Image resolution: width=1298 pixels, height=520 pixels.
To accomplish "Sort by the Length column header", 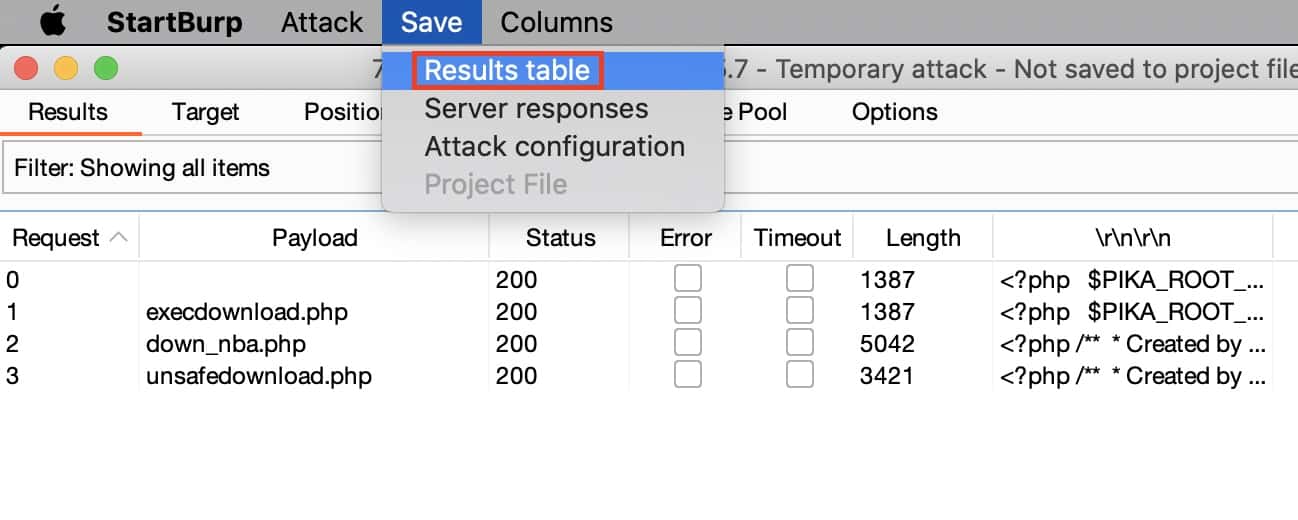I will tap(922, 238).
